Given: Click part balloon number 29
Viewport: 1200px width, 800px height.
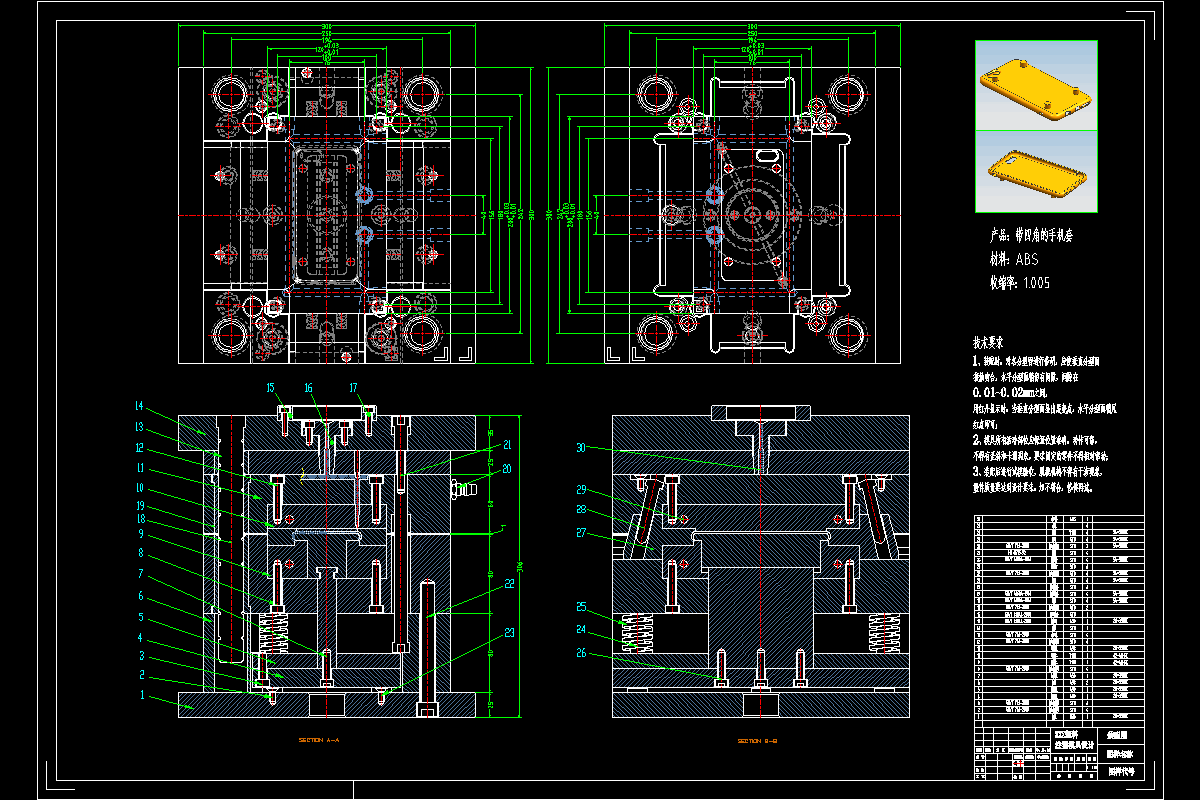Looking at the screenshot, I should point(582,490).
